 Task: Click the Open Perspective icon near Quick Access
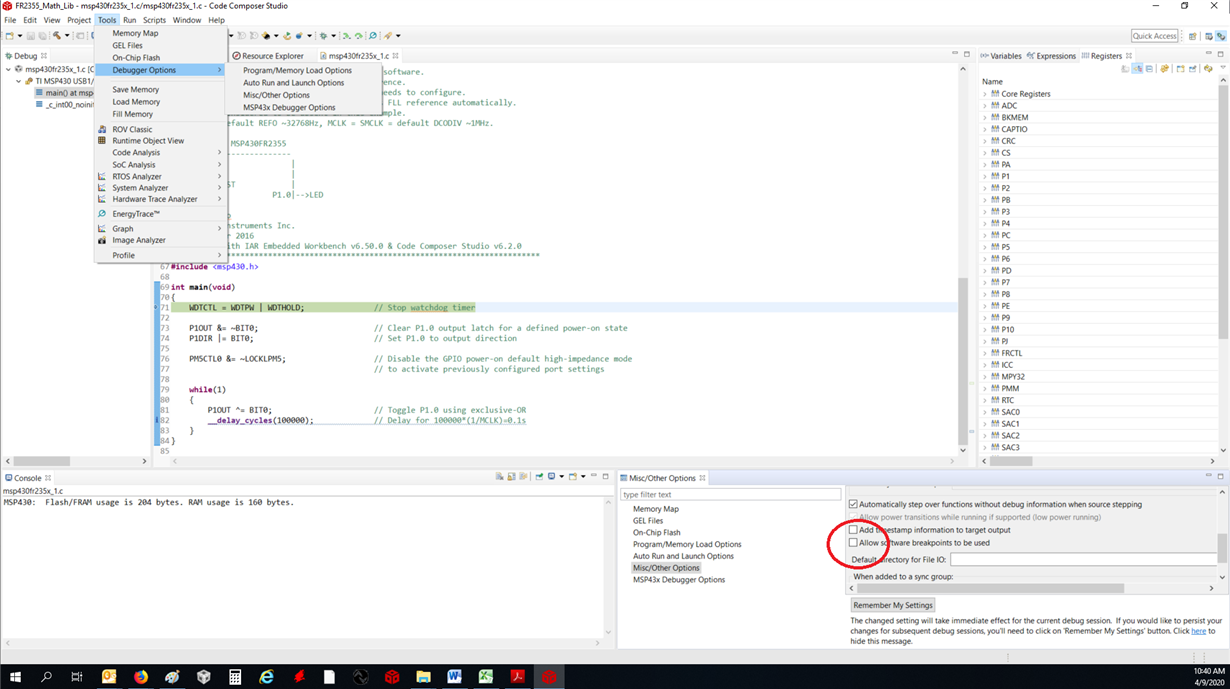coord(1193,36)
